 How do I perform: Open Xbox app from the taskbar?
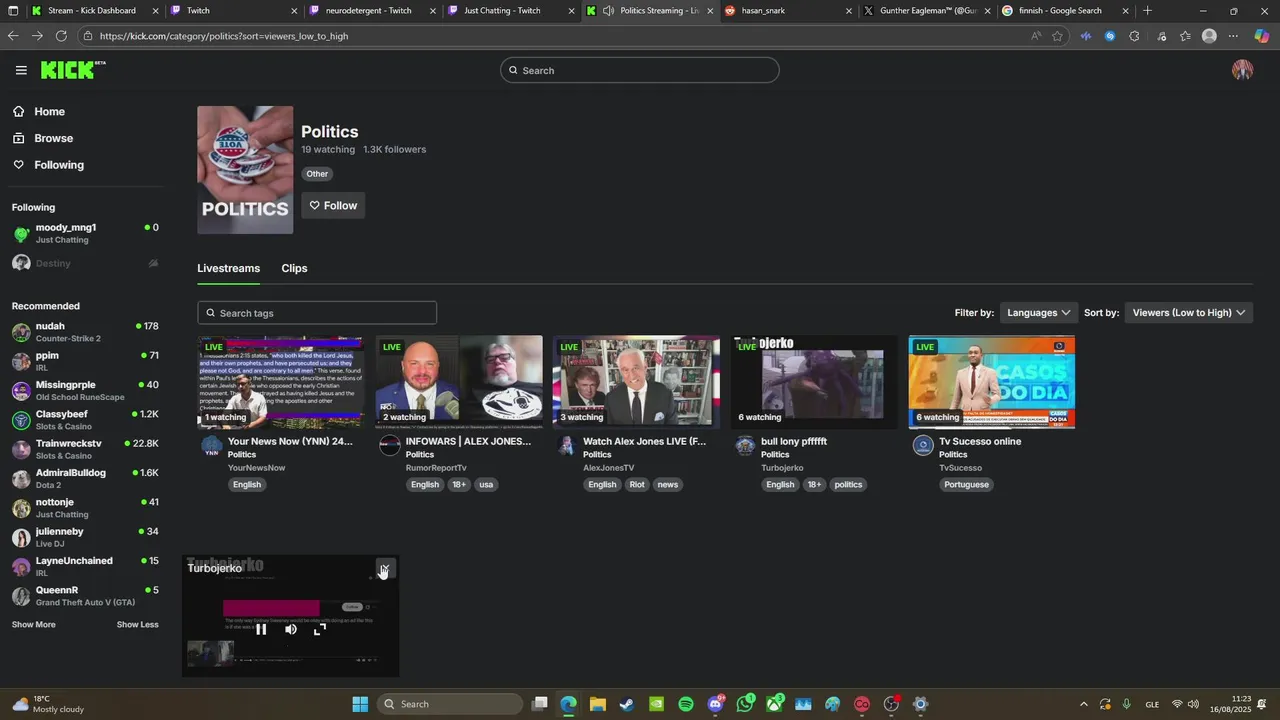(x=774, y=704)
